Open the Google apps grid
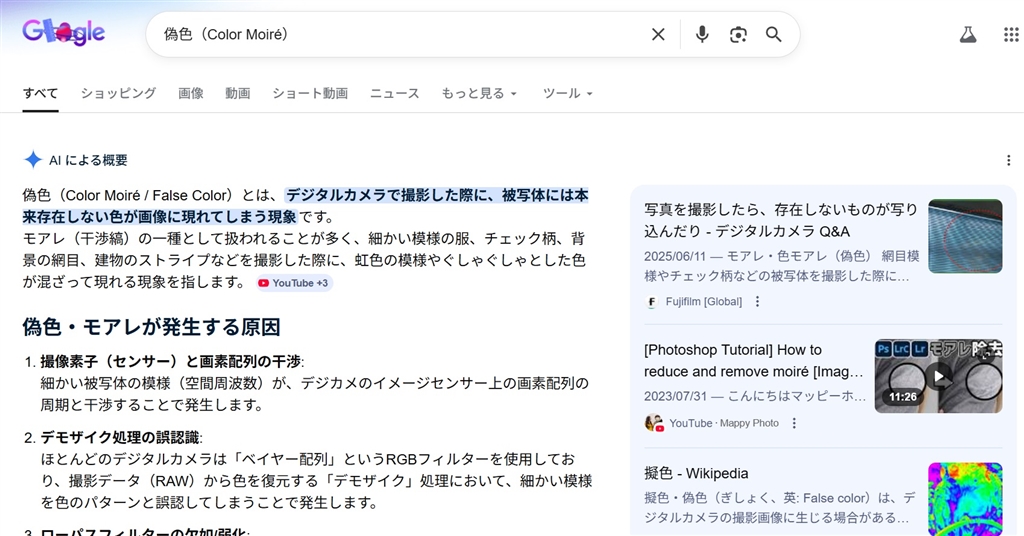The width and height of the screenshot is (1024, 536). [x=1010, y=35]
